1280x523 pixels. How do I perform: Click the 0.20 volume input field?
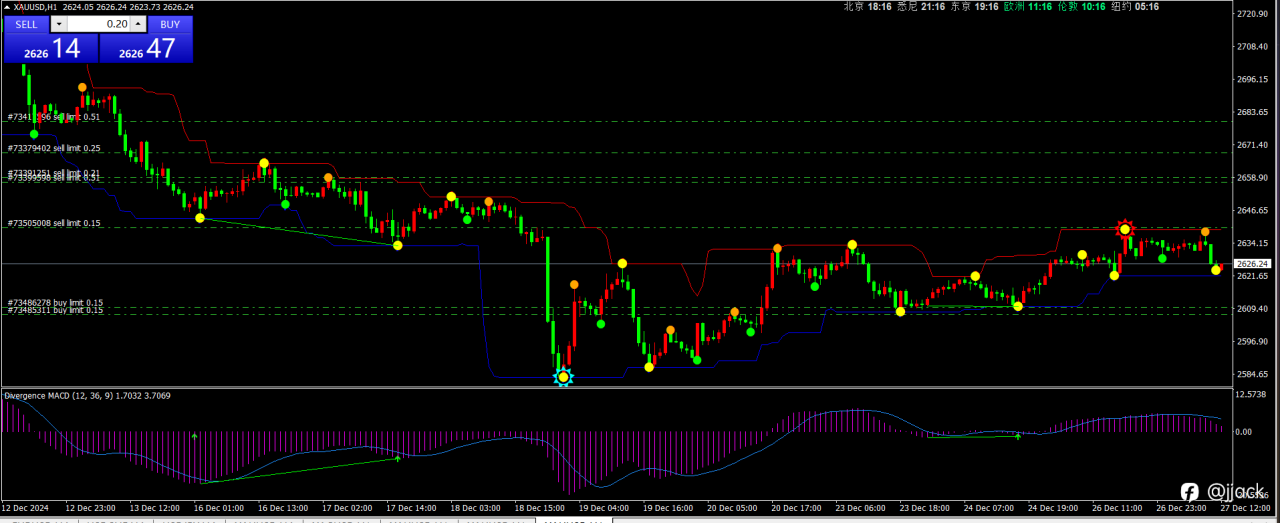pyautogui.click(x=98, y=24)
